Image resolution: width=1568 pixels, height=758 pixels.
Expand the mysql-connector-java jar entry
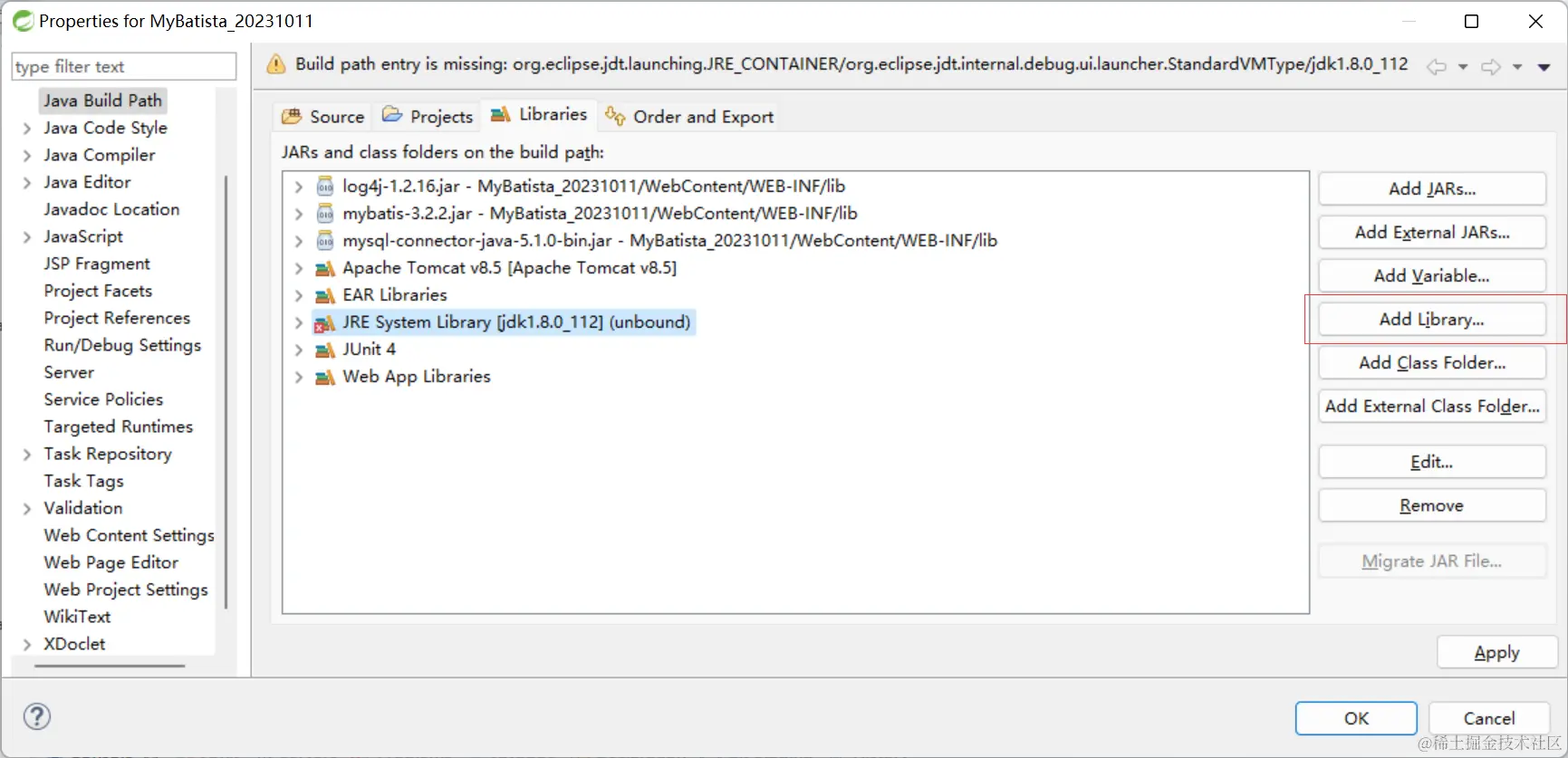(298, 241)
